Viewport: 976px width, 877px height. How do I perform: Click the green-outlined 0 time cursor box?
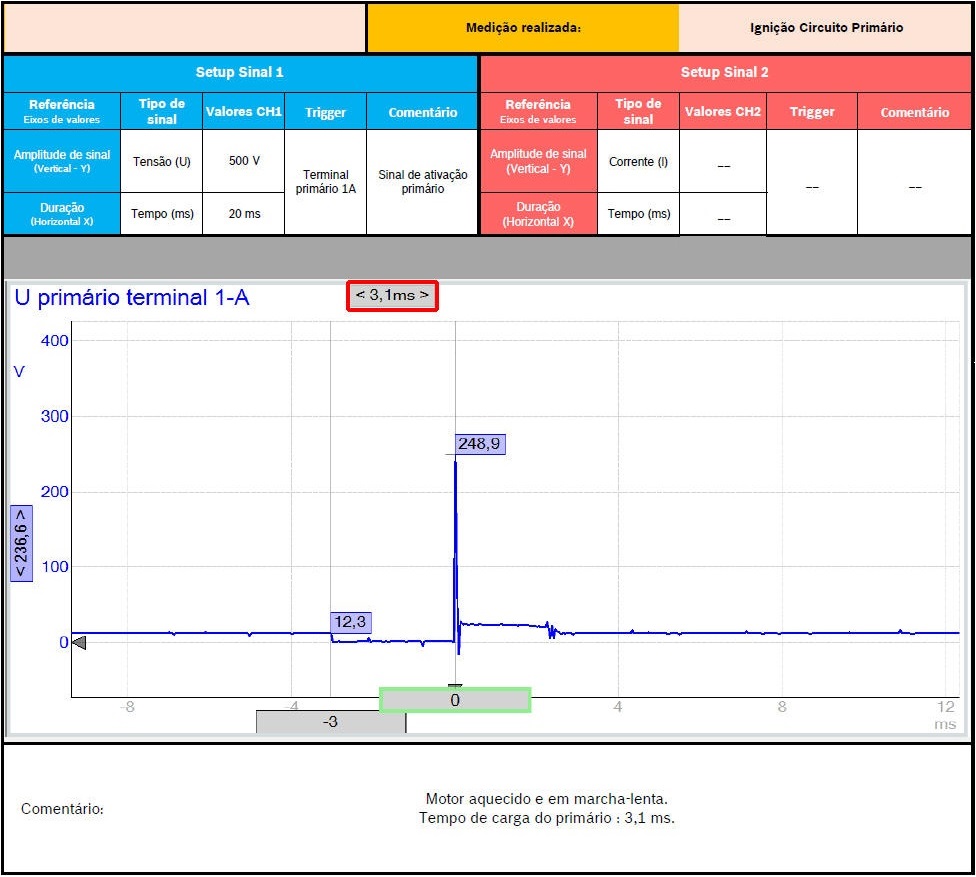455,700
